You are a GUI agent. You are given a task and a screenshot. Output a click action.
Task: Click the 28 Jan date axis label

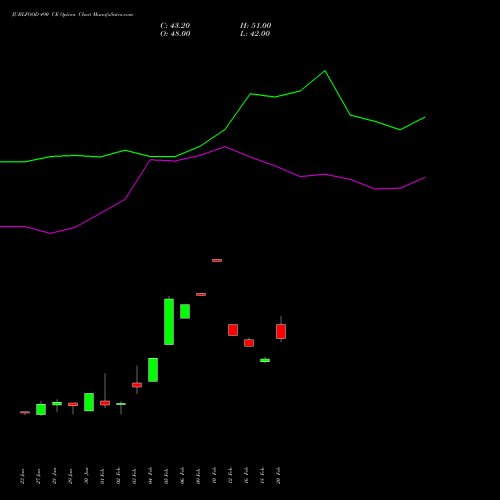click(54, 476)
